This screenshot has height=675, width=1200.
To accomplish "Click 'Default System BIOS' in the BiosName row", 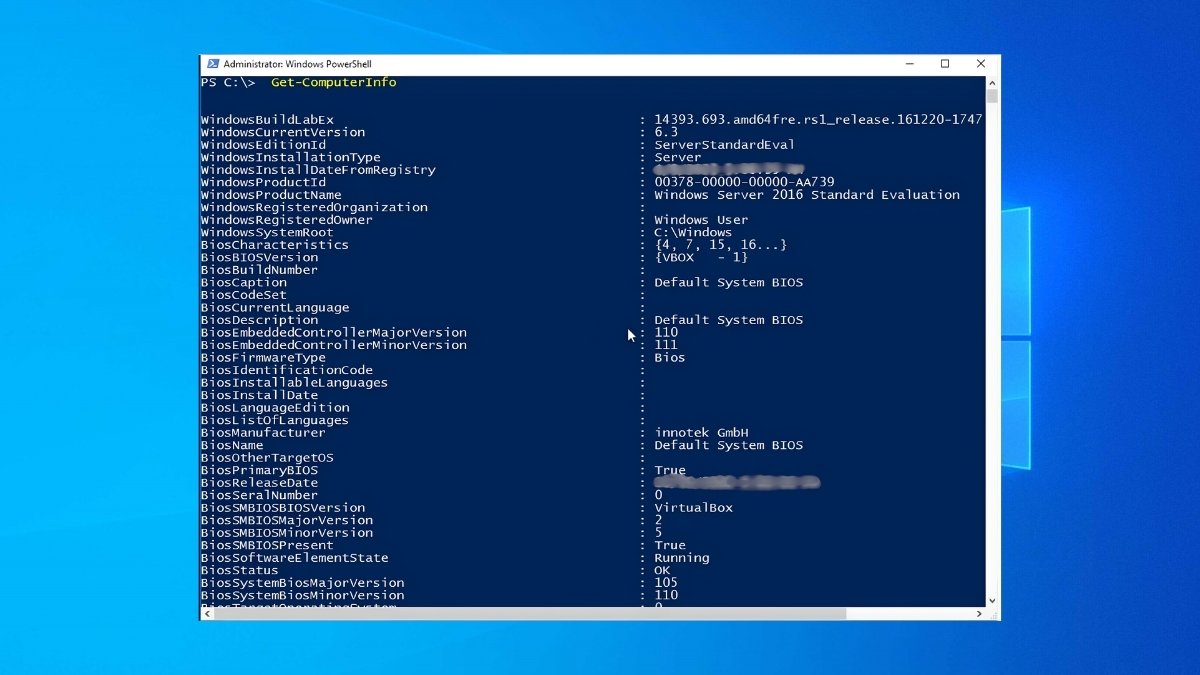I will click(x=729, y=445).
